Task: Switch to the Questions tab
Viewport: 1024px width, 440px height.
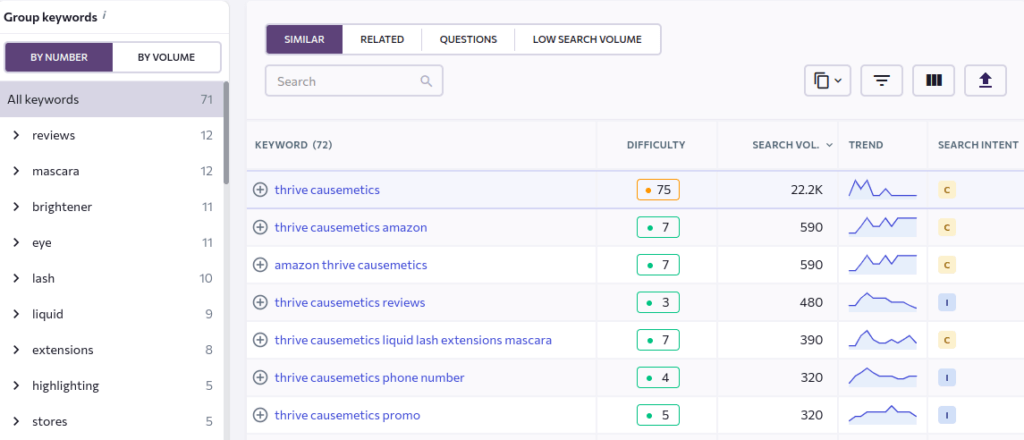Action: (x=468, y=39)
